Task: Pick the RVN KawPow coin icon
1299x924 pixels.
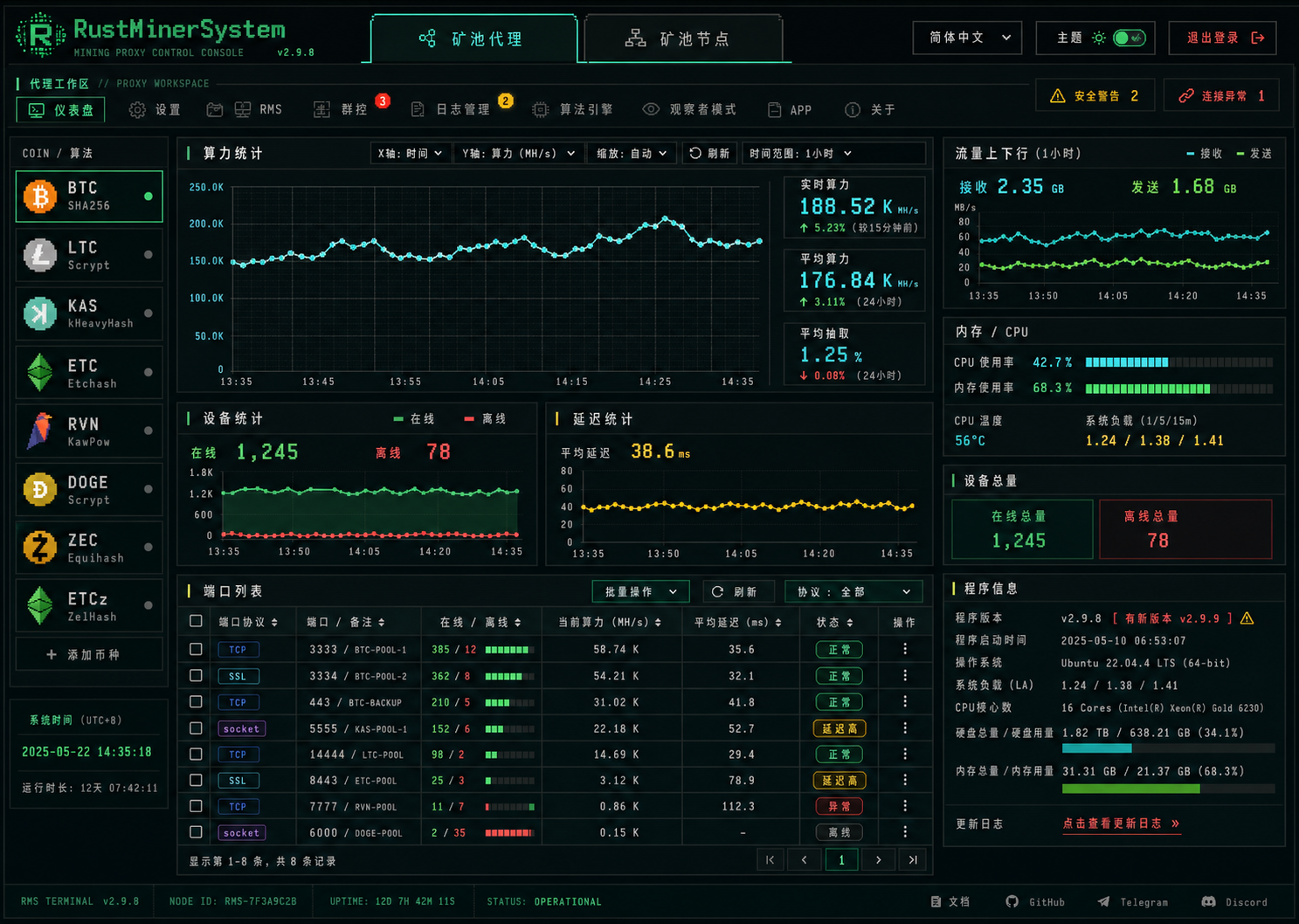Action: point(39,431)
